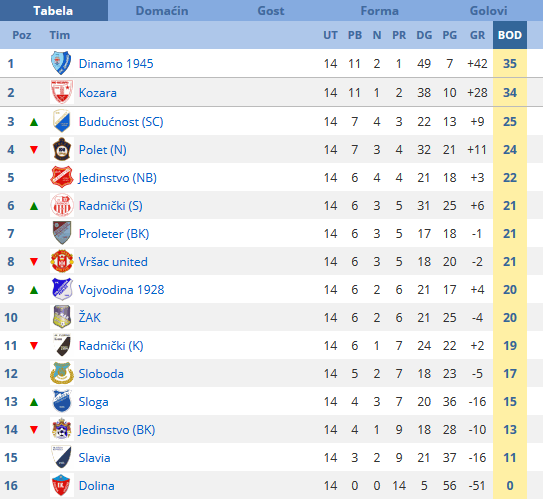Screen dimensions: 544x500
Task: Click the Polet (N) club badge
Action: pos(61,149)
